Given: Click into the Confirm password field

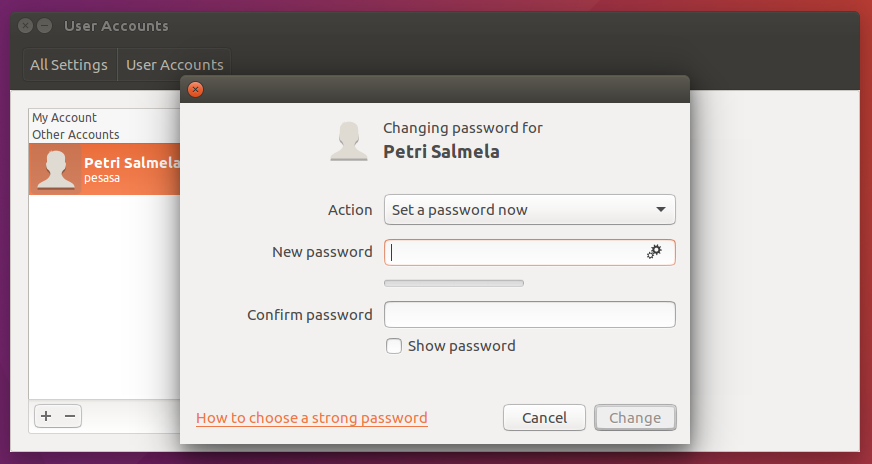Looking at the screenshot, I should click(530, 315).
